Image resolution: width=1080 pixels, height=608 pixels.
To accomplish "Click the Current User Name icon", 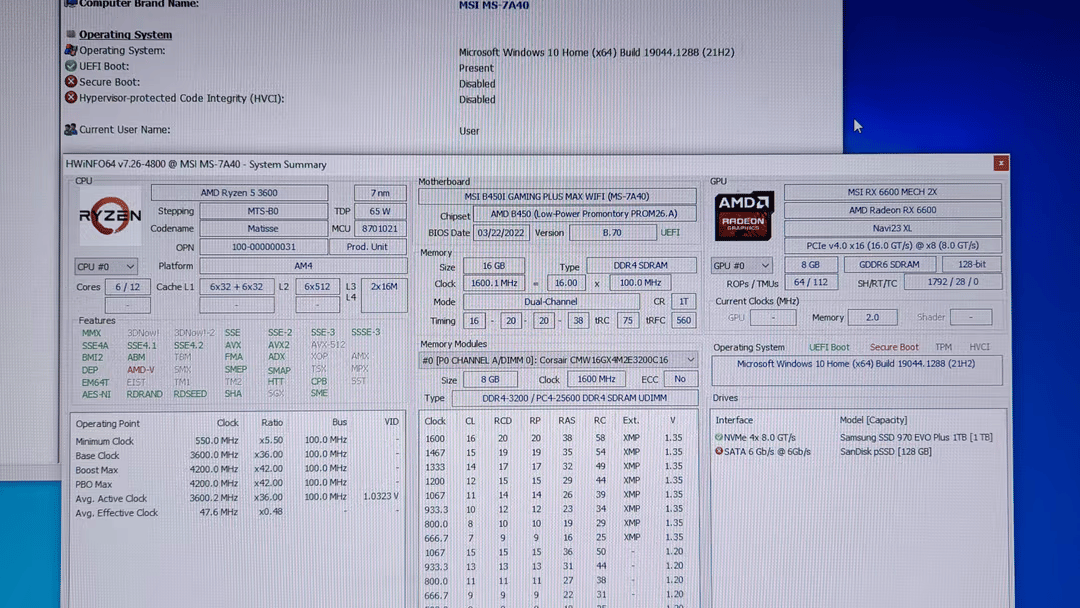I will [x=70, y=129].
